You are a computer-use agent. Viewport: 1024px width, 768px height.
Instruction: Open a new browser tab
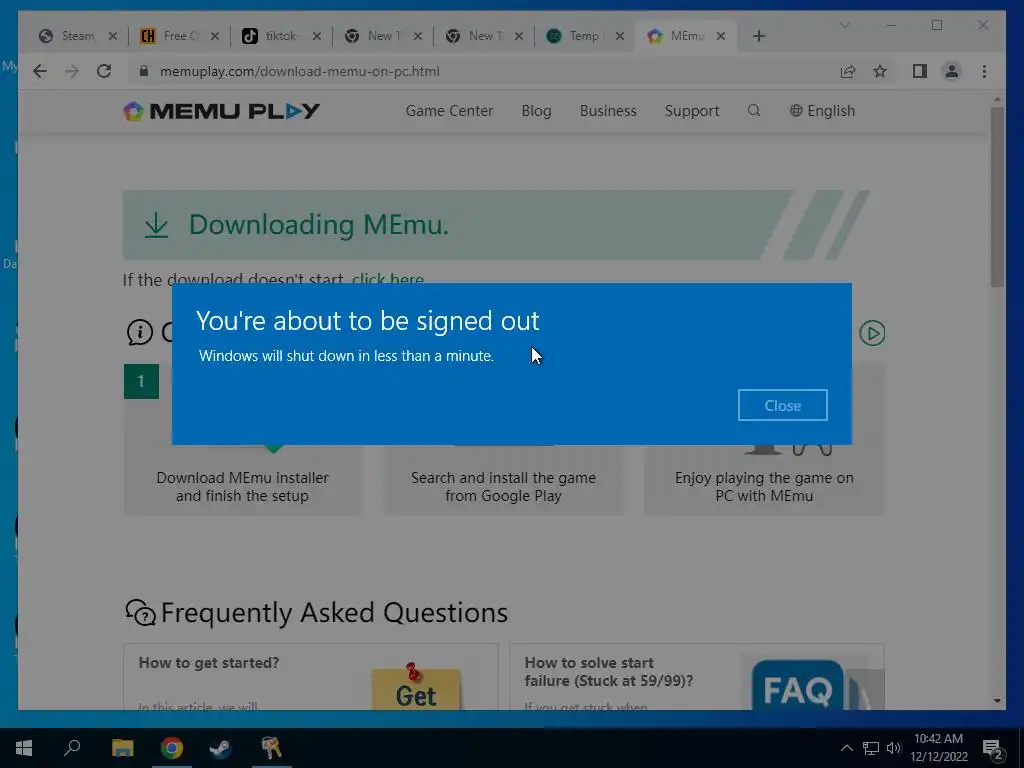click(758, 36)
